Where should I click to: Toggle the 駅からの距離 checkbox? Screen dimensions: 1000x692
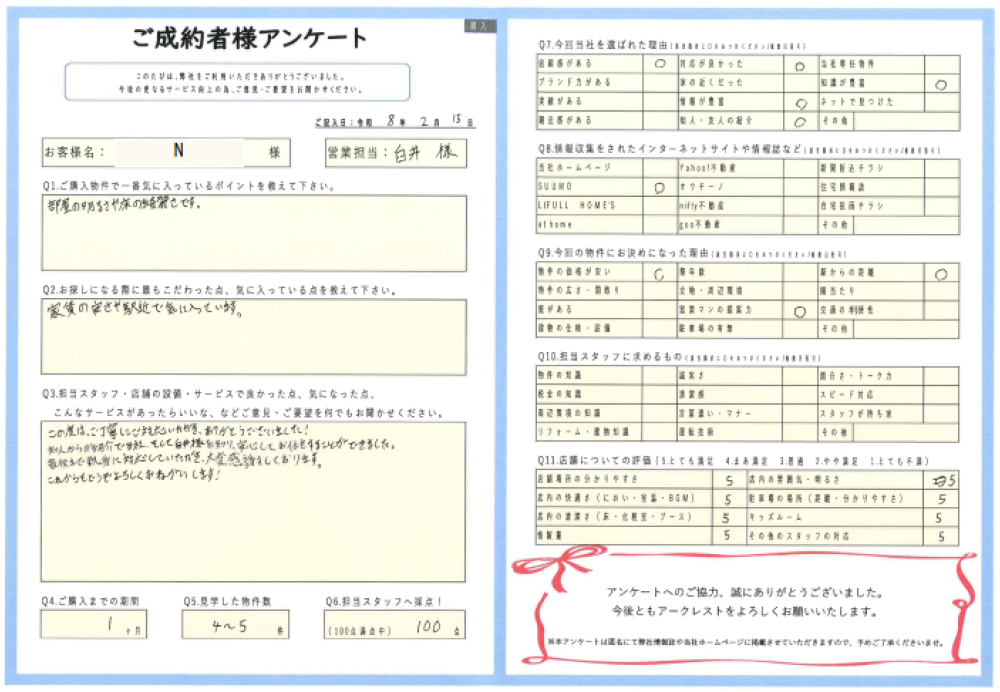(940, 272)
